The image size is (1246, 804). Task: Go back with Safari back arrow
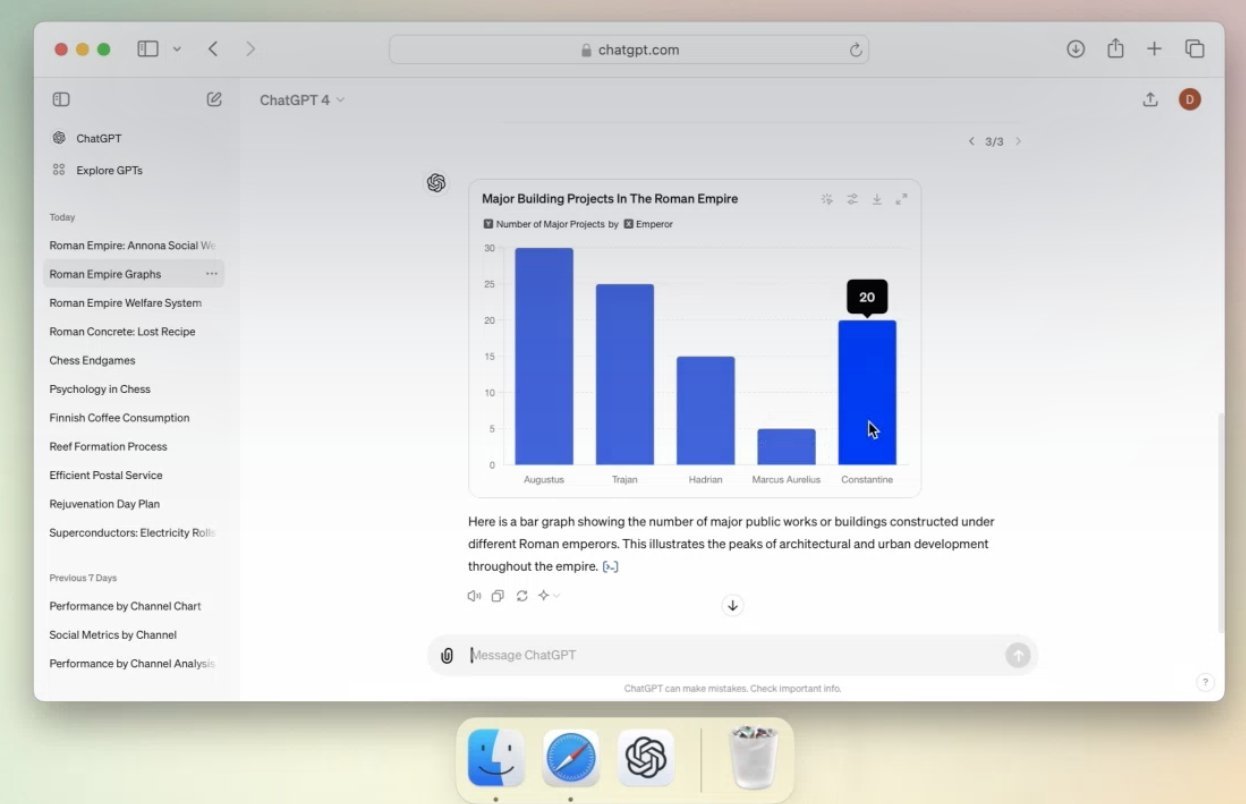click(213, 49)
